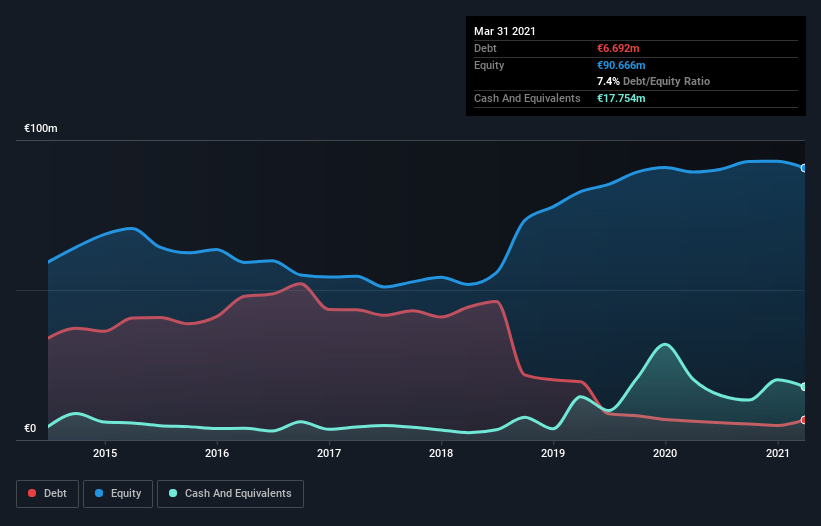Toggle the Debt series legend button
The image size is (821, 526).
[48, 494]
